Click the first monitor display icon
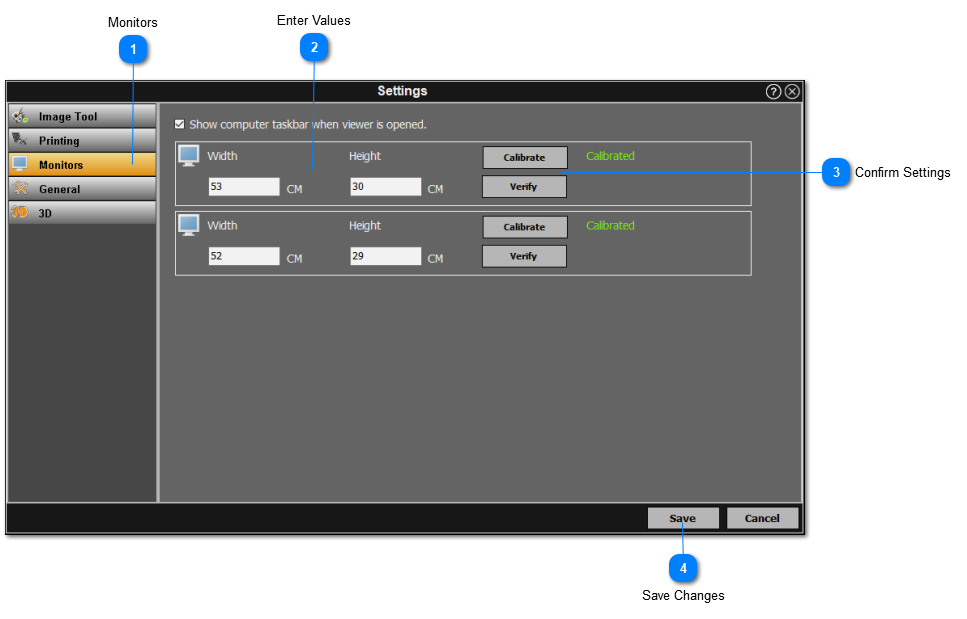The height and width of the screenshot is (619, 967). point(189,154)
